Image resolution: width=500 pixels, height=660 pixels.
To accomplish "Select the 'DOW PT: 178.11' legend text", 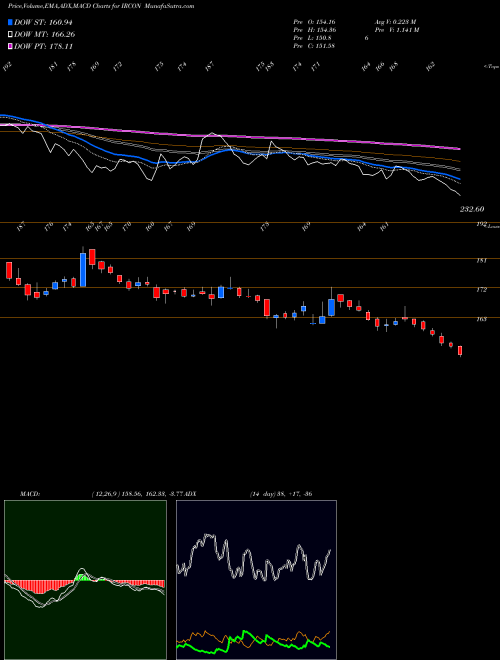I will click(43, 46).
